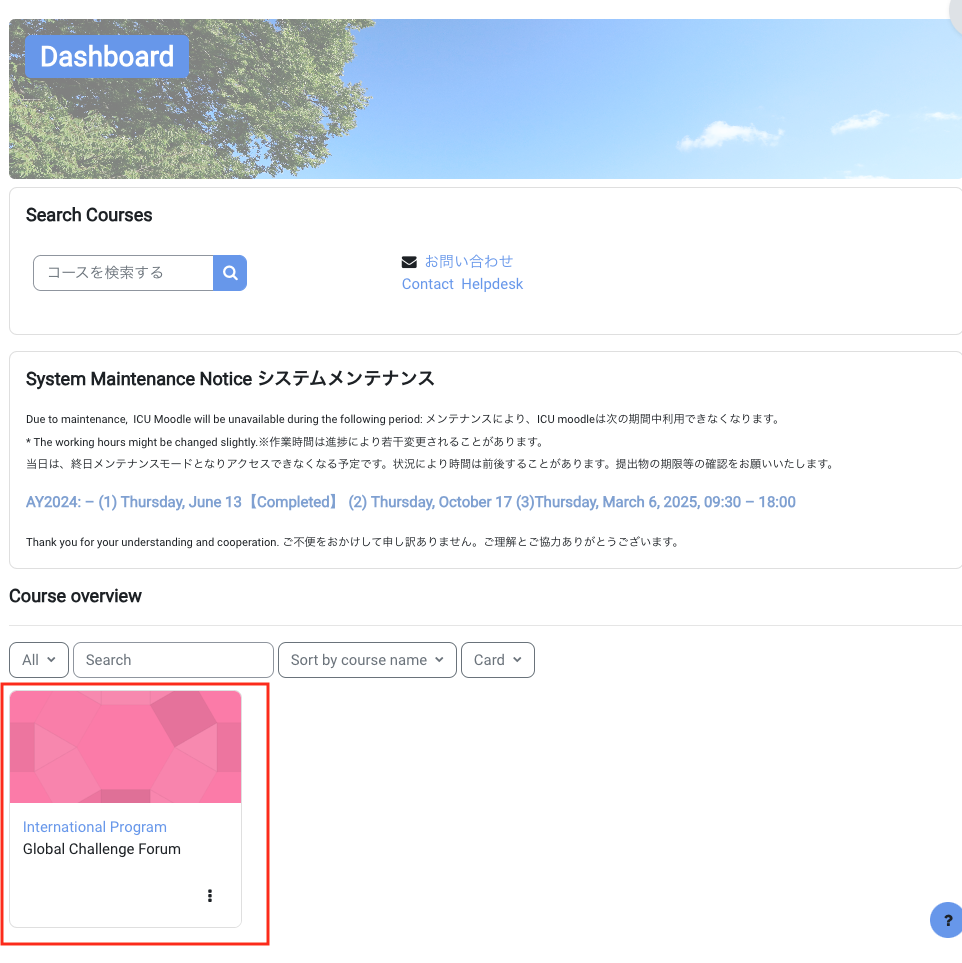Click the floating question mark help icon

coord(946,920)
